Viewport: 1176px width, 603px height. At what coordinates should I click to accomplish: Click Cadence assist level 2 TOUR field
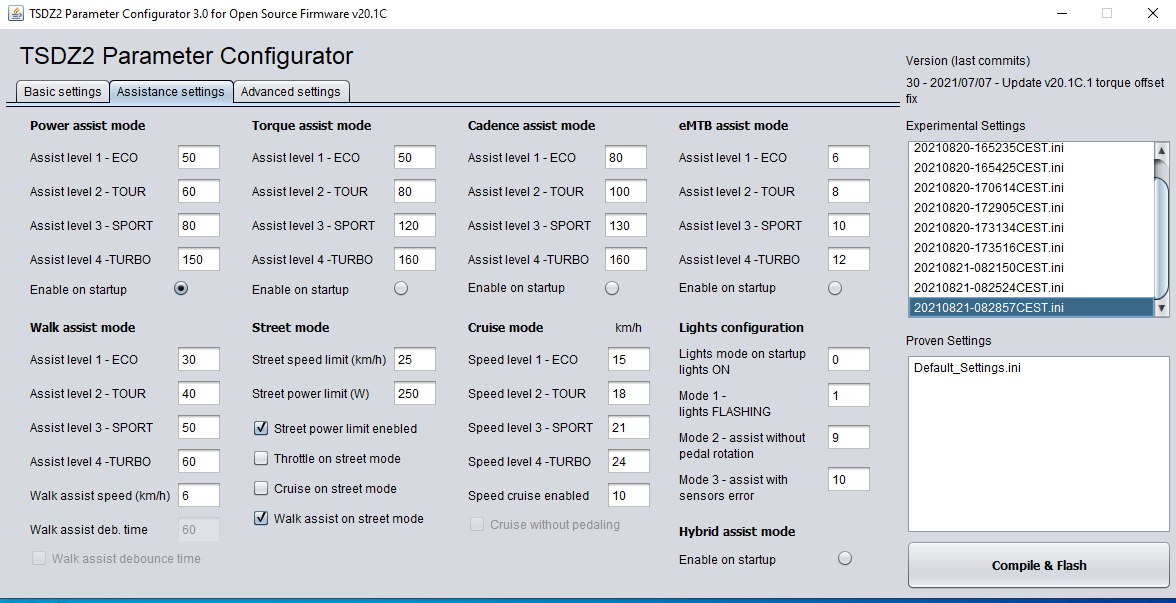[626, 191]
